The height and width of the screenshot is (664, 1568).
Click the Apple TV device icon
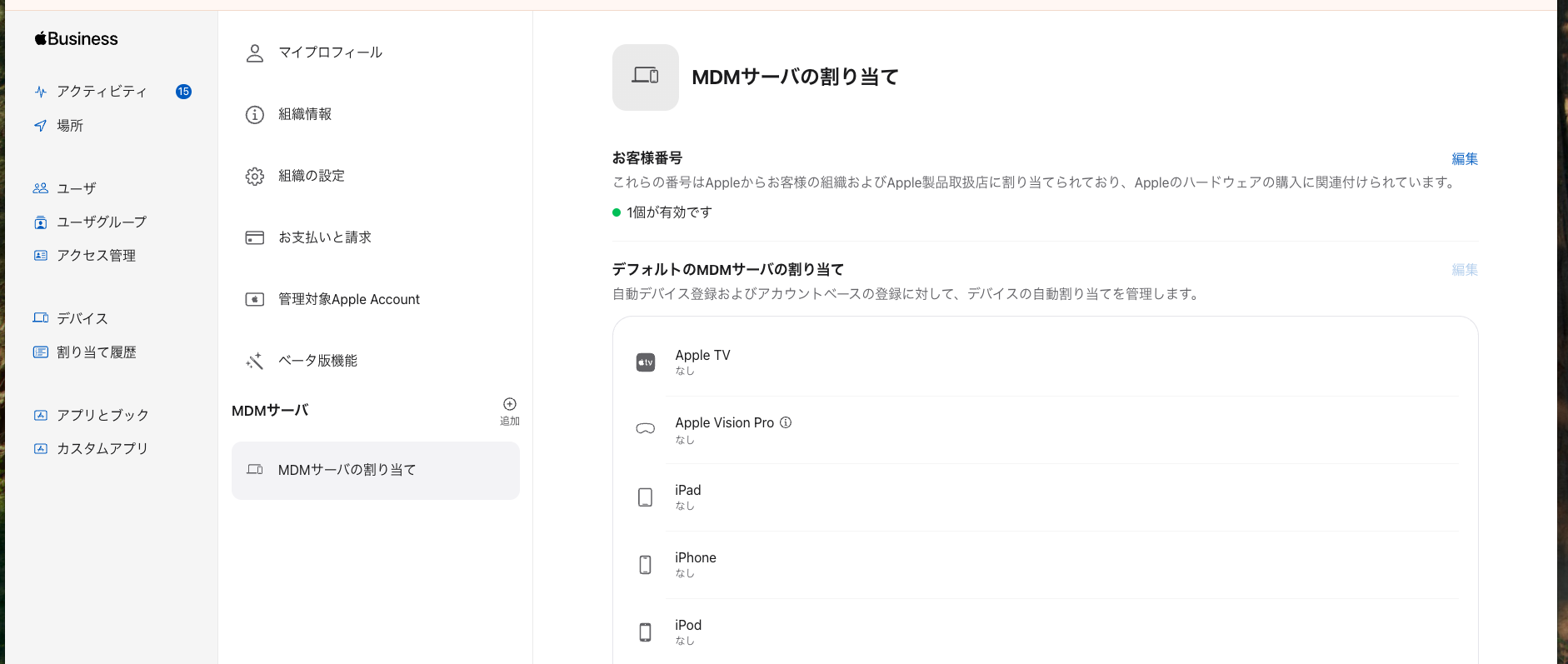646,362
